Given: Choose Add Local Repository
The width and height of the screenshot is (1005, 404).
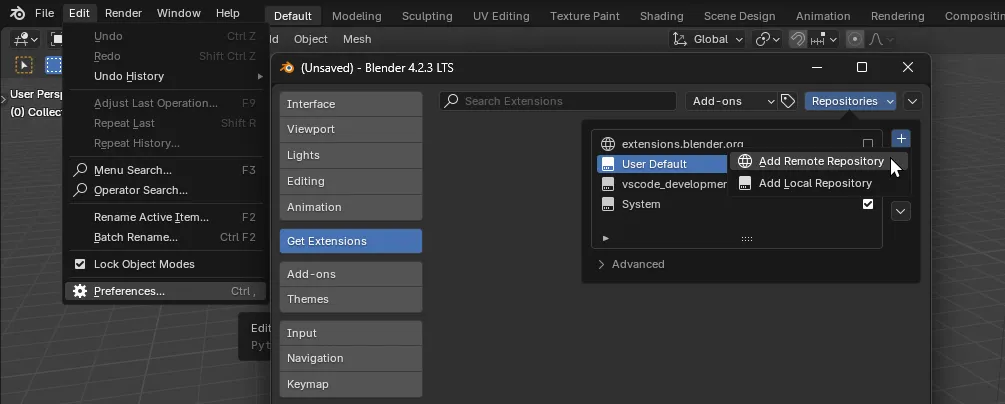Looking at the screenshot, I should [x=818, y=183].
